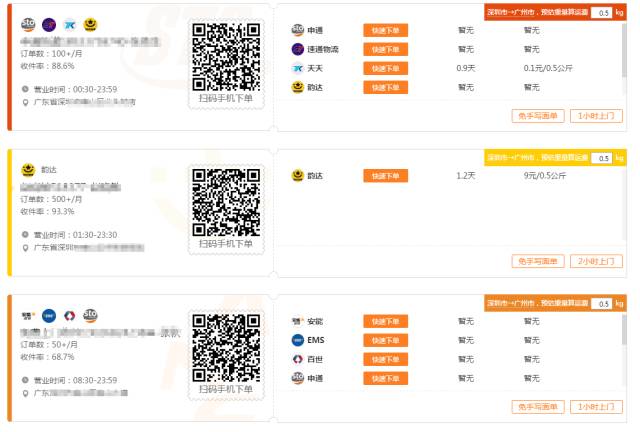
Task: Click QR code in the first card
Action: coord(226,57)
